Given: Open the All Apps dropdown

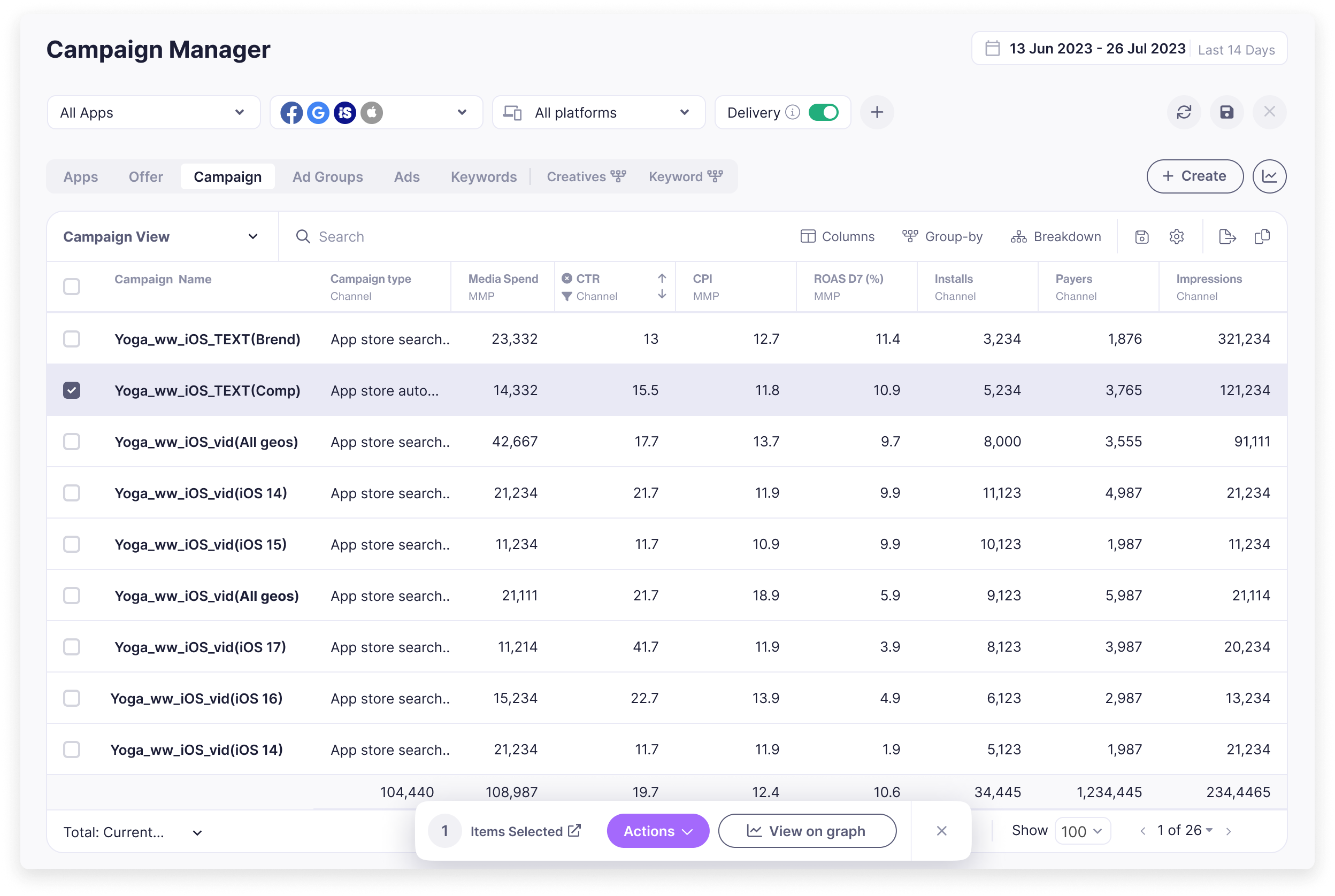Looking at the screenshot, I should (153, 113).
